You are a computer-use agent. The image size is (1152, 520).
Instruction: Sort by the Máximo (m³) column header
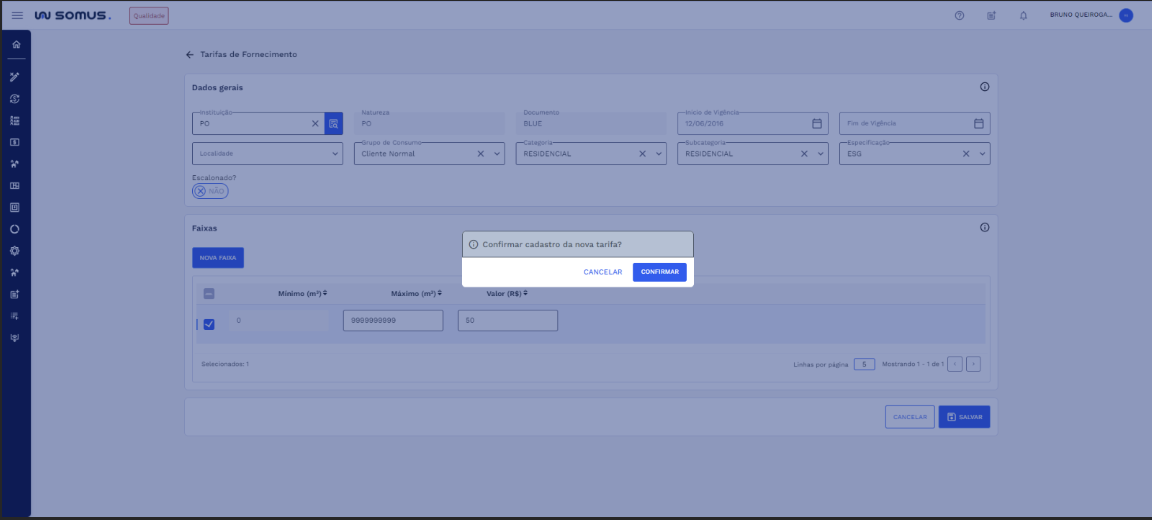point(415,293)
